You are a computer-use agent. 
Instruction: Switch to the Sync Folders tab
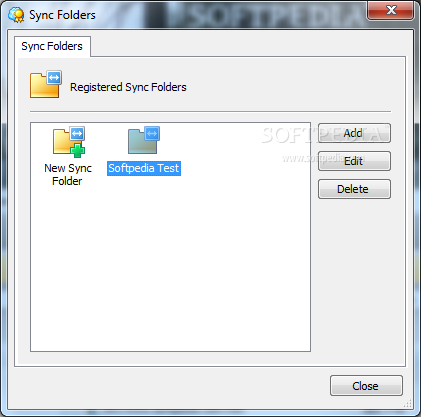point(52,46)
